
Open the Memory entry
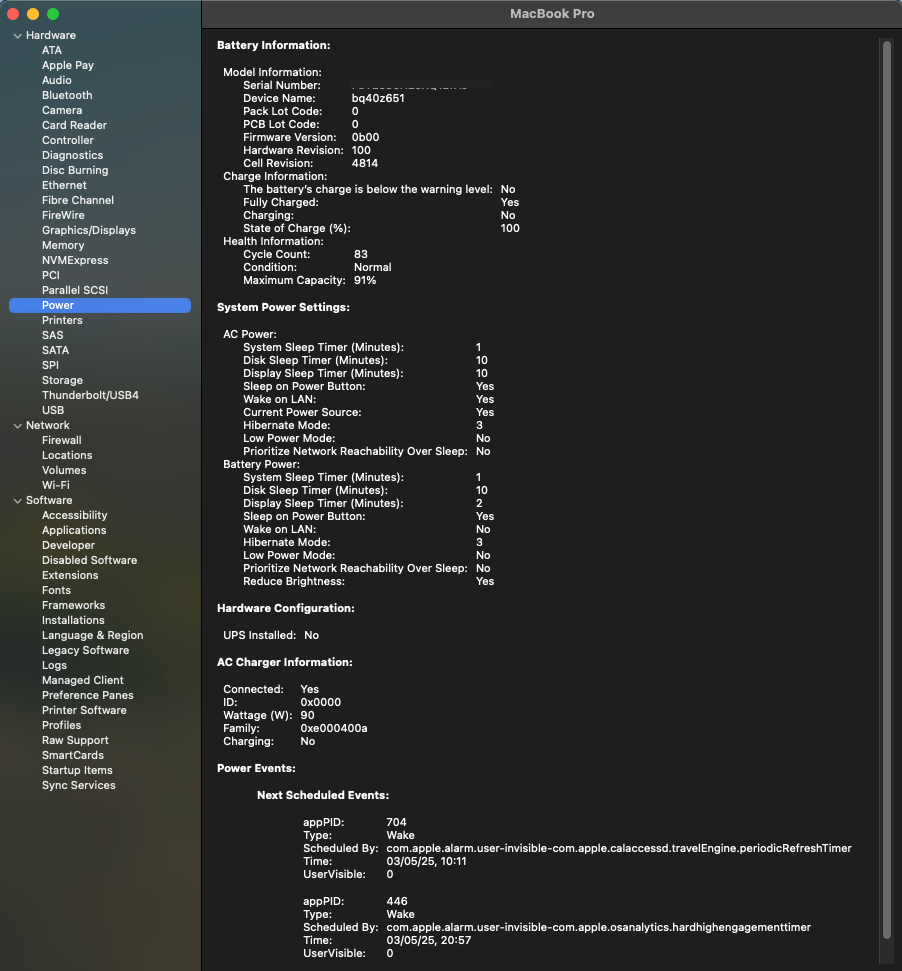coord(63,245)
